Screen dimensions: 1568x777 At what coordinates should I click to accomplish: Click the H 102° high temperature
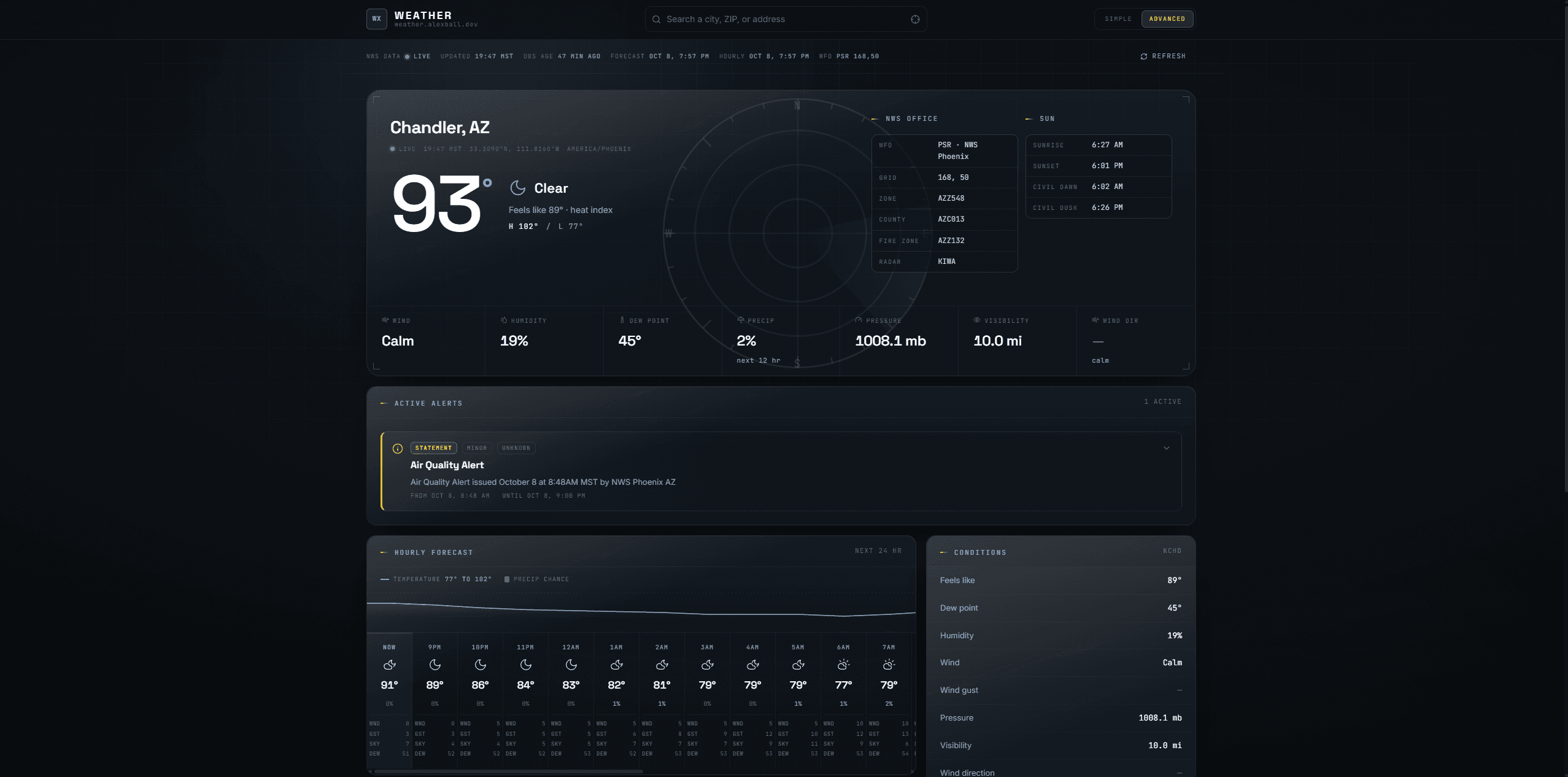(523, 226)
